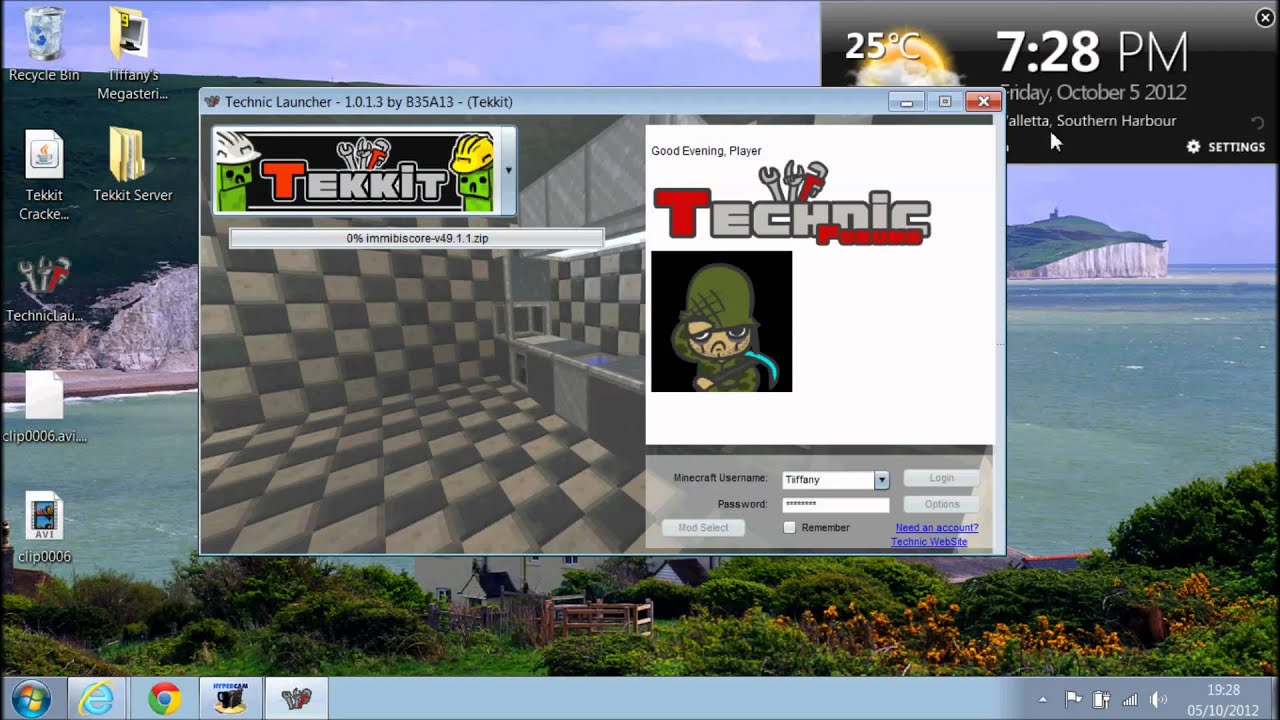
Task: Click the Password input field
Action: point(836,504)
